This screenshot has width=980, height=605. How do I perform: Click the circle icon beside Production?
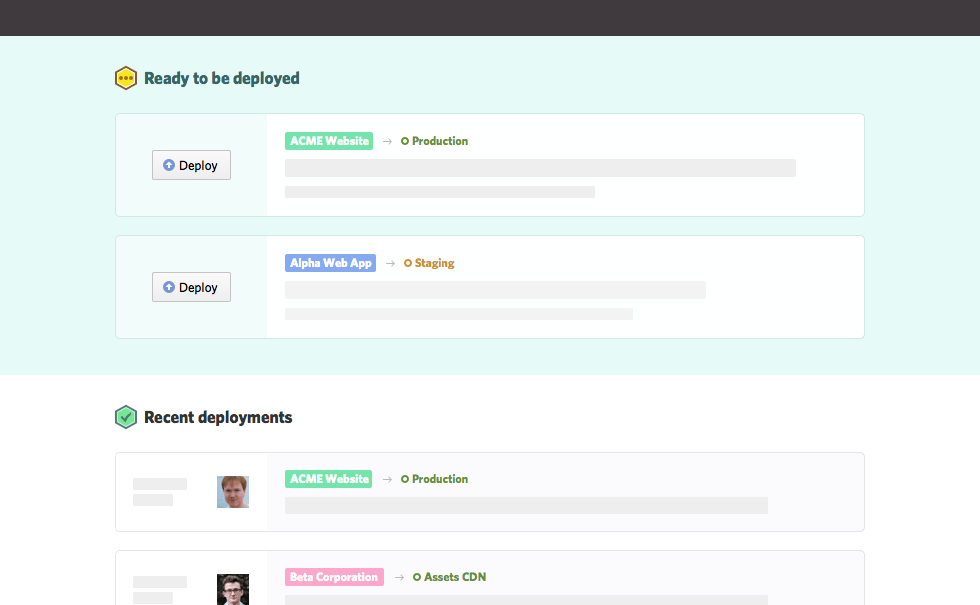click(x=405, y=140)
